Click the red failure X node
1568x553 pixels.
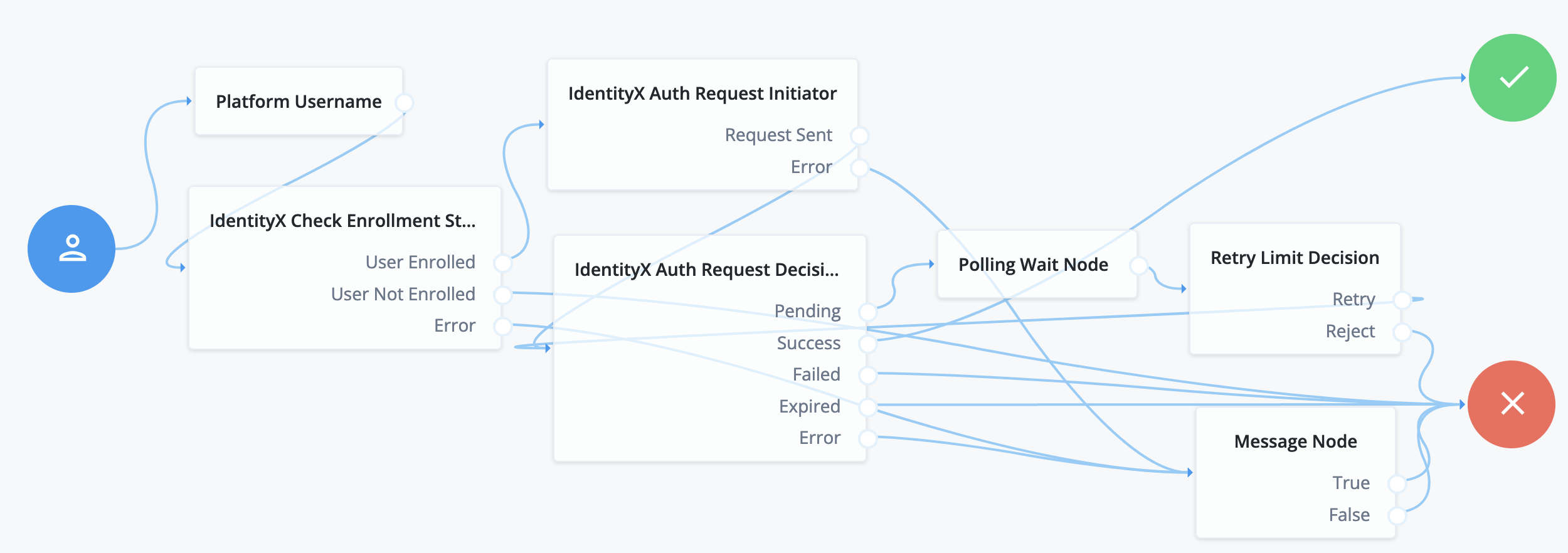point(1512,404)
